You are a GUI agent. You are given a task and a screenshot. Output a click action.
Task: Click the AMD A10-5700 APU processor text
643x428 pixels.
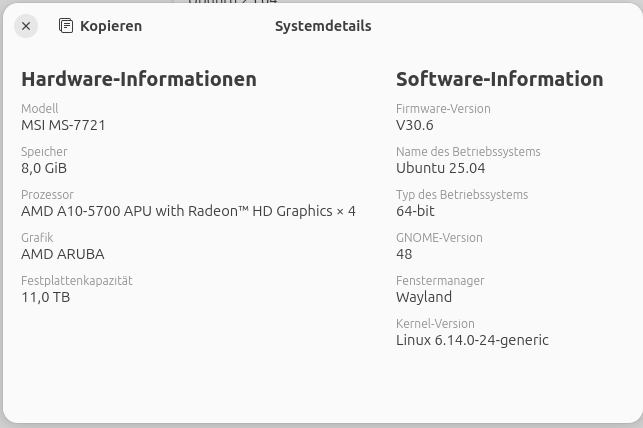[188, 211]
